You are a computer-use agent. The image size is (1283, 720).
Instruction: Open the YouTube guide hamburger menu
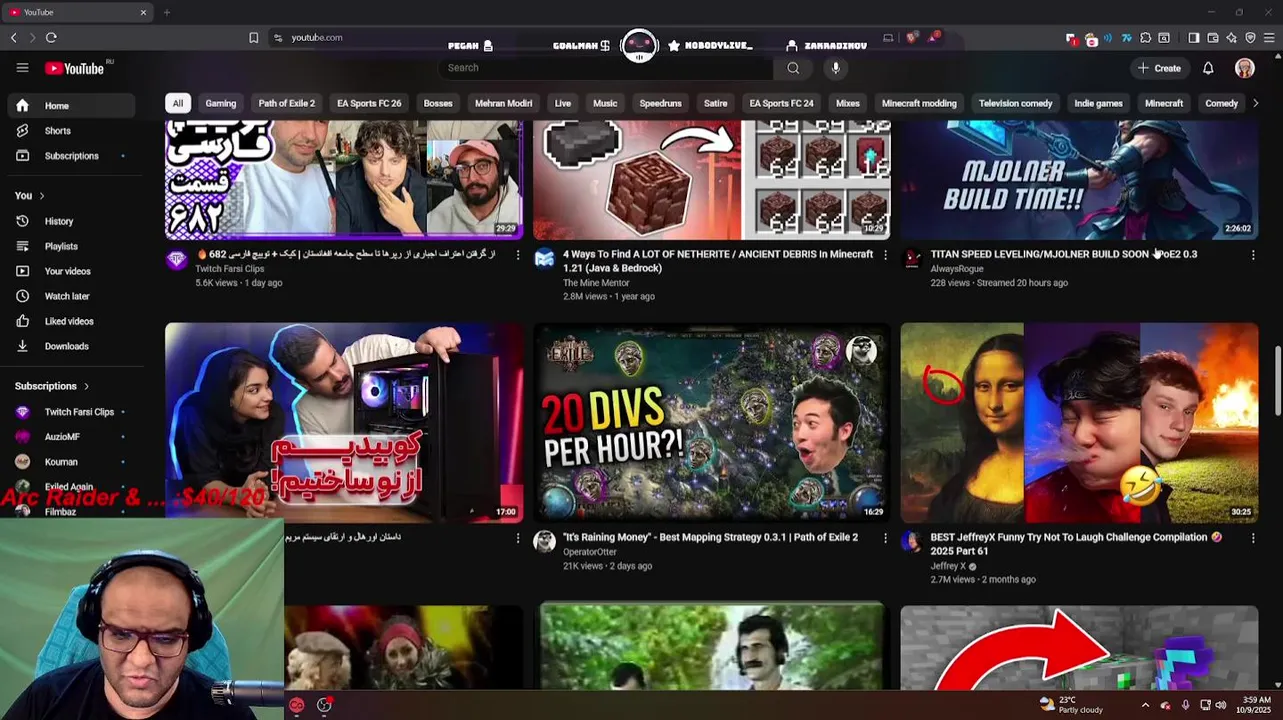(x=22, y=68)
